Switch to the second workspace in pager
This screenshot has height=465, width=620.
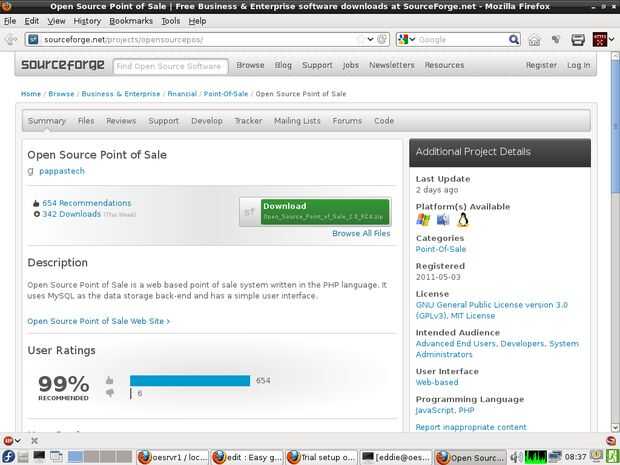(x=91, y=457)
